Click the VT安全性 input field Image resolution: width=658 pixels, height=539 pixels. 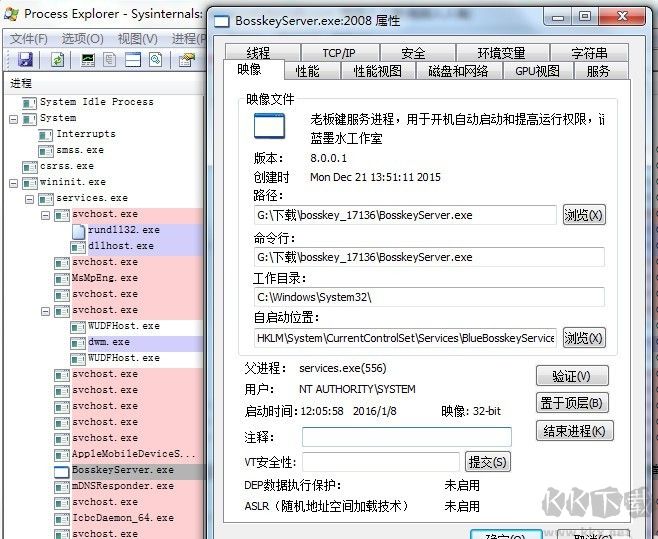tap(381, 462)
